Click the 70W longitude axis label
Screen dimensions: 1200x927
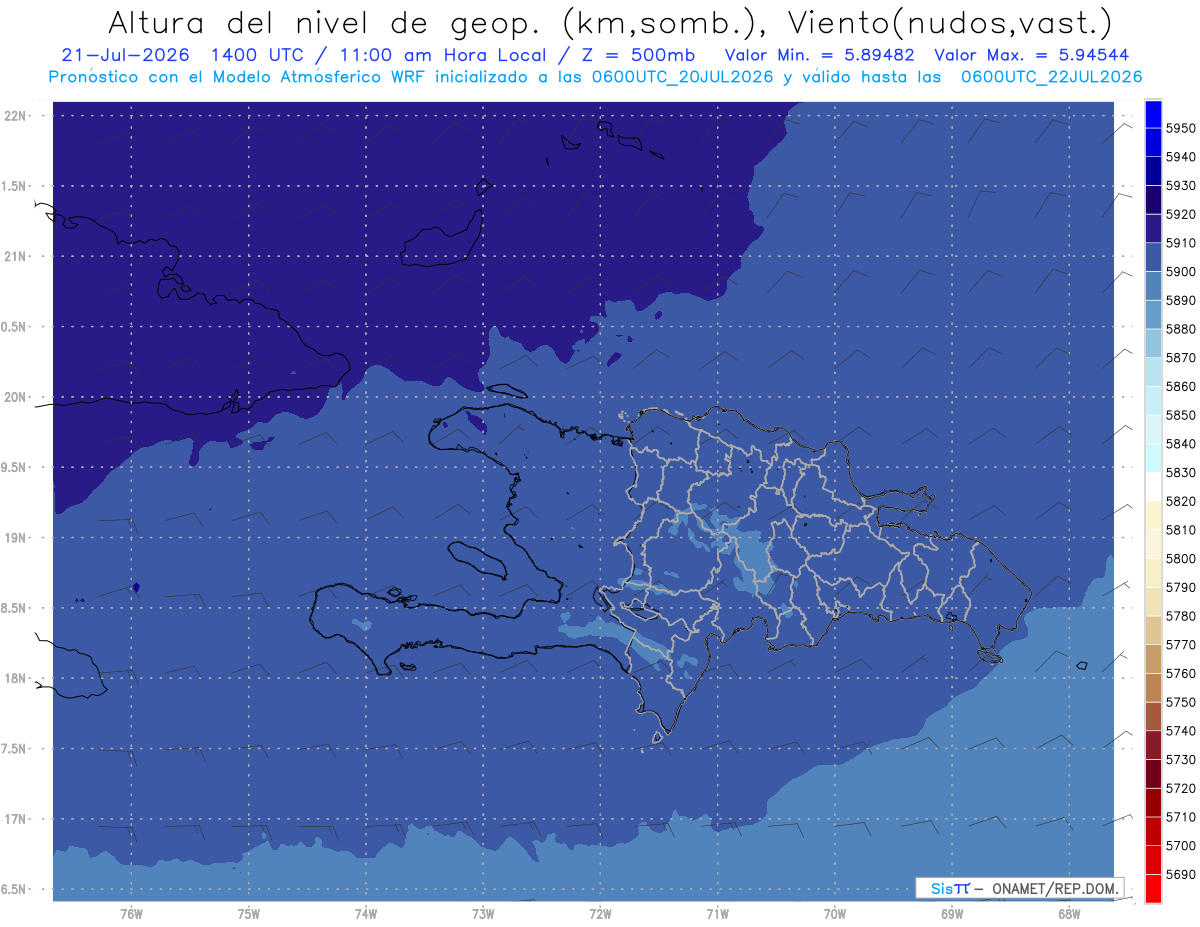(835, 913)
